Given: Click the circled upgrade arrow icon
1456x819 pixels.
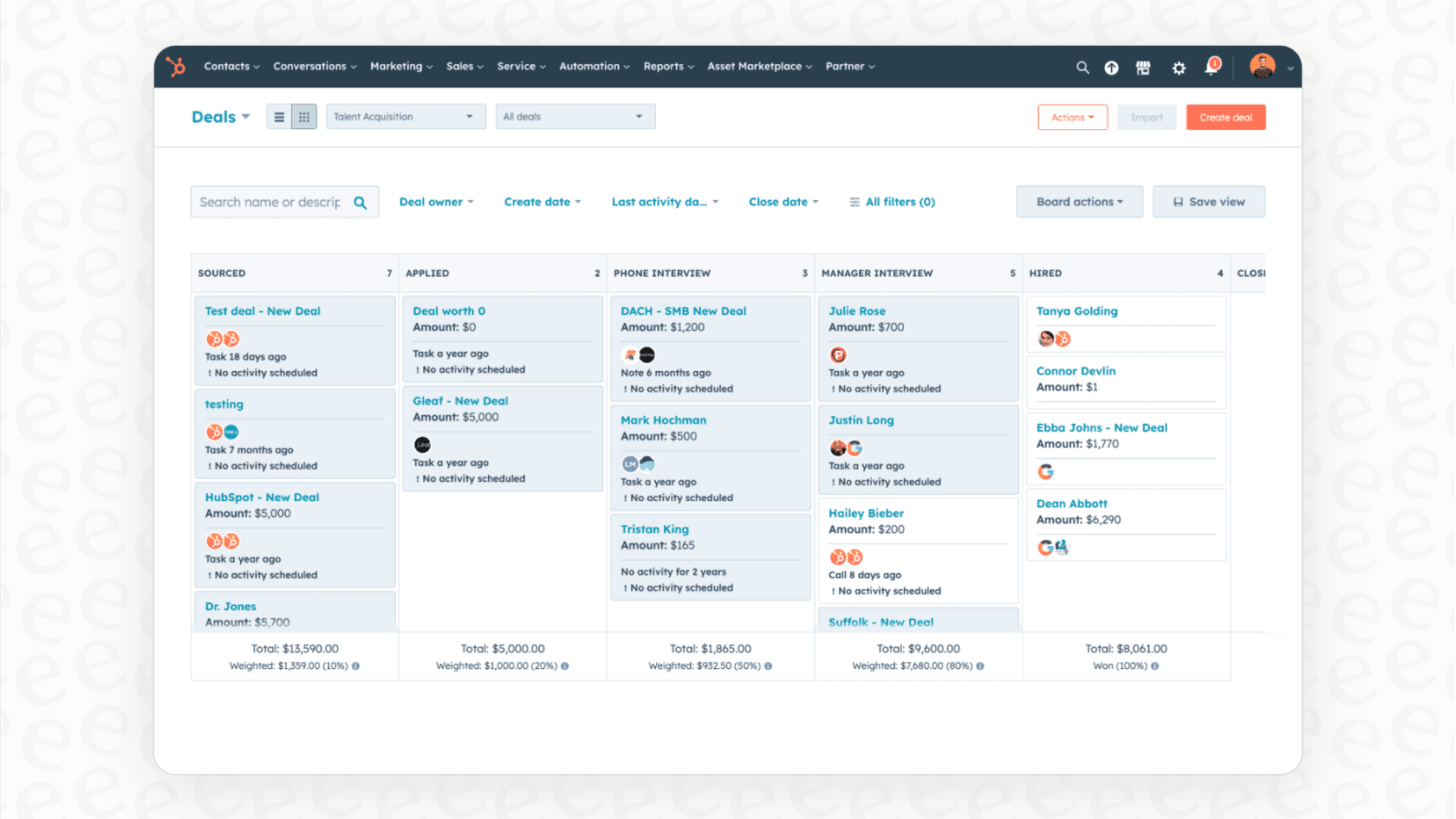Looking at the screenshot, I should pos(1112,67).
